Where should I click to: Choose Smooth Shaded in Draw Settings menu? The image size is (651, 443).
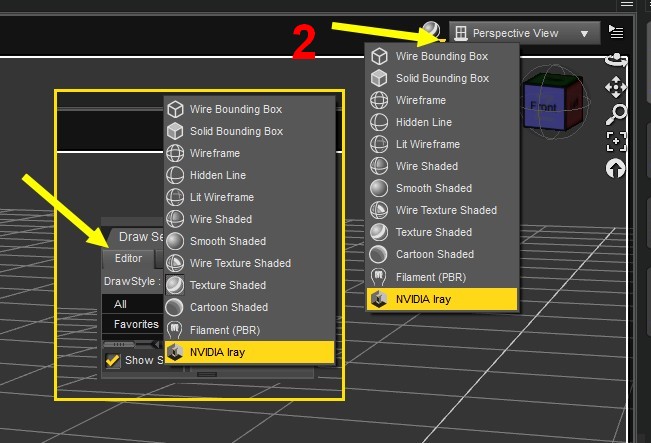tap(250, 241)
